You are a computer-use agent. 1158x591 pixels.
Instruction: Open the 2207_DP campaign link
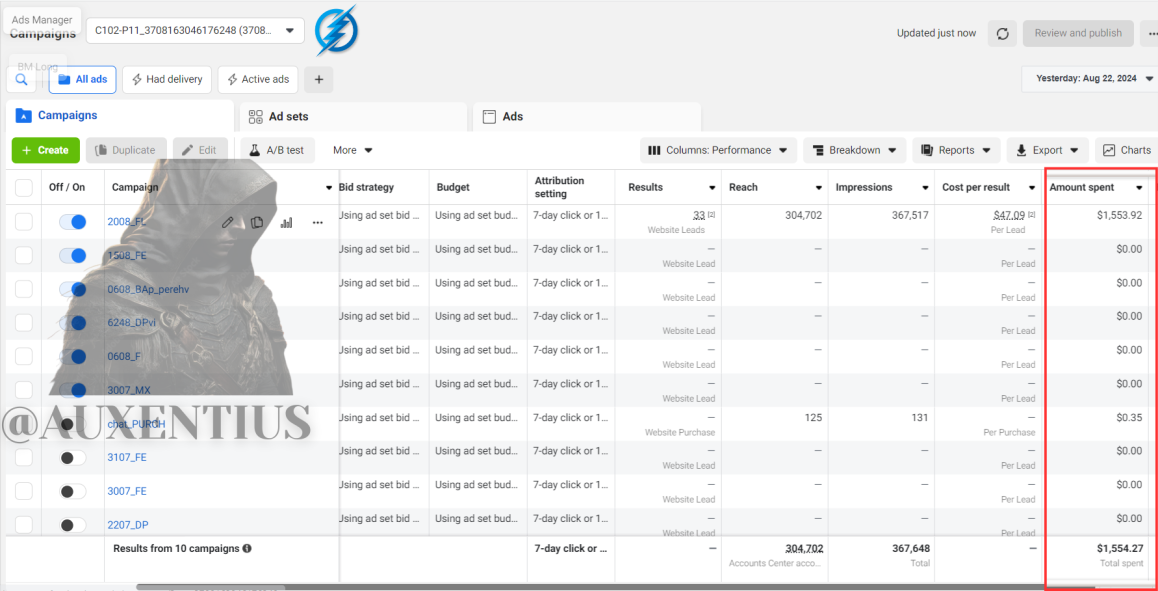pos(128,525)
